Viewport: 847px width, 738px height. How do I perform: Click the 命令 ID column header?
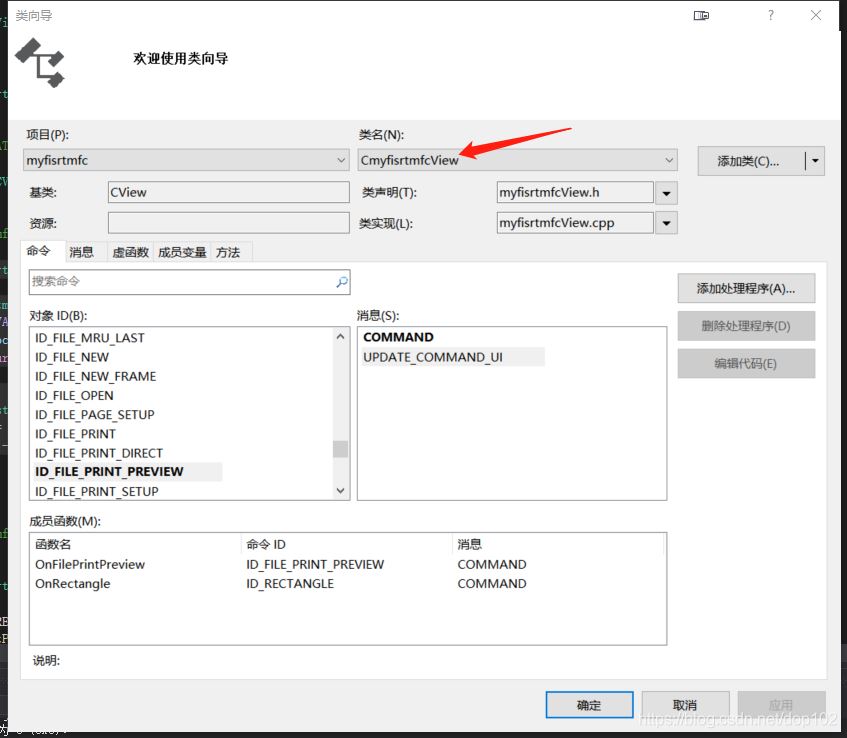[x=346, y=545]
